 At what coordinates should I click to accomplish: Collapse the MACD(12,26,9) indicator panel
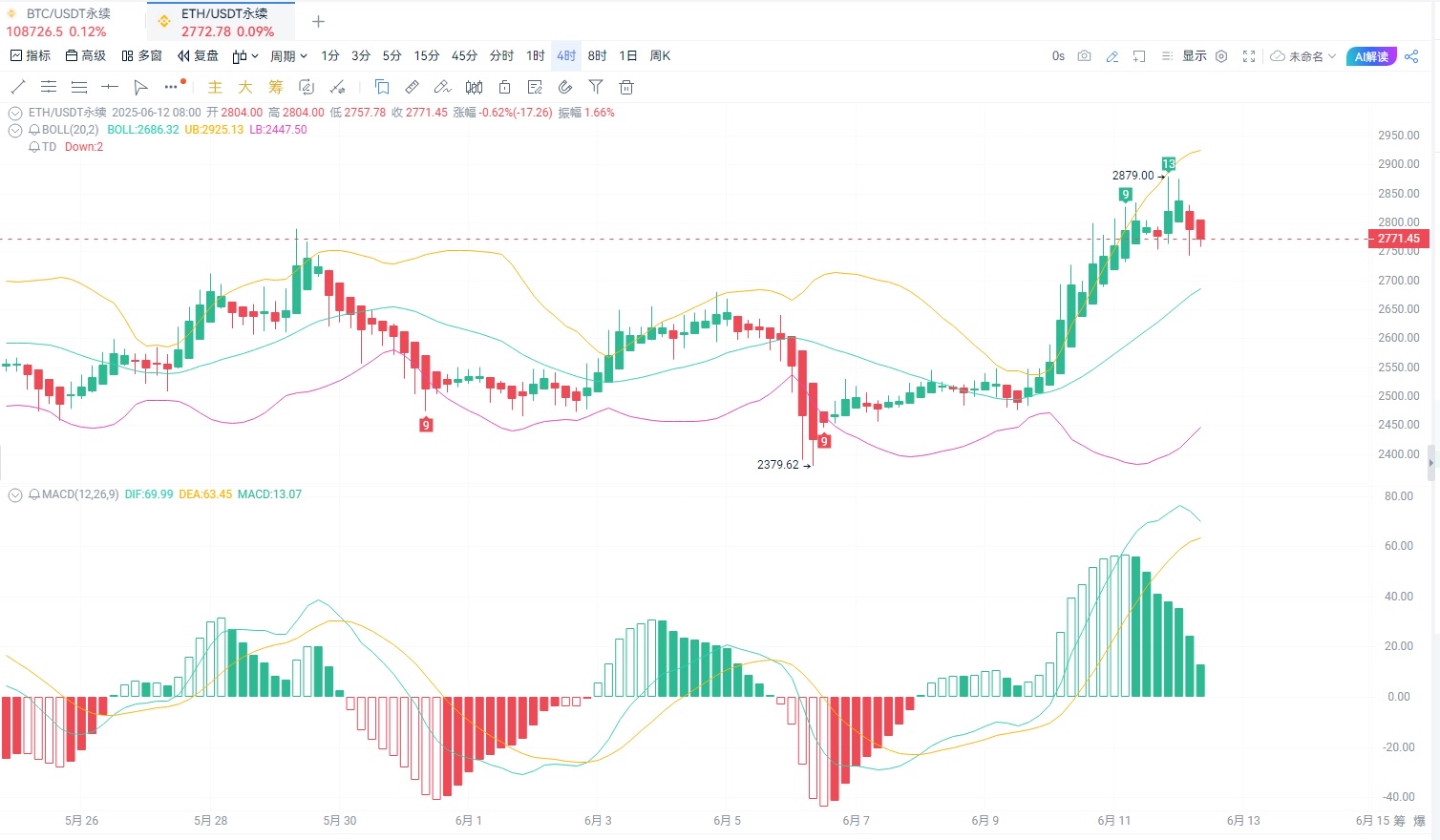point(15,494)
